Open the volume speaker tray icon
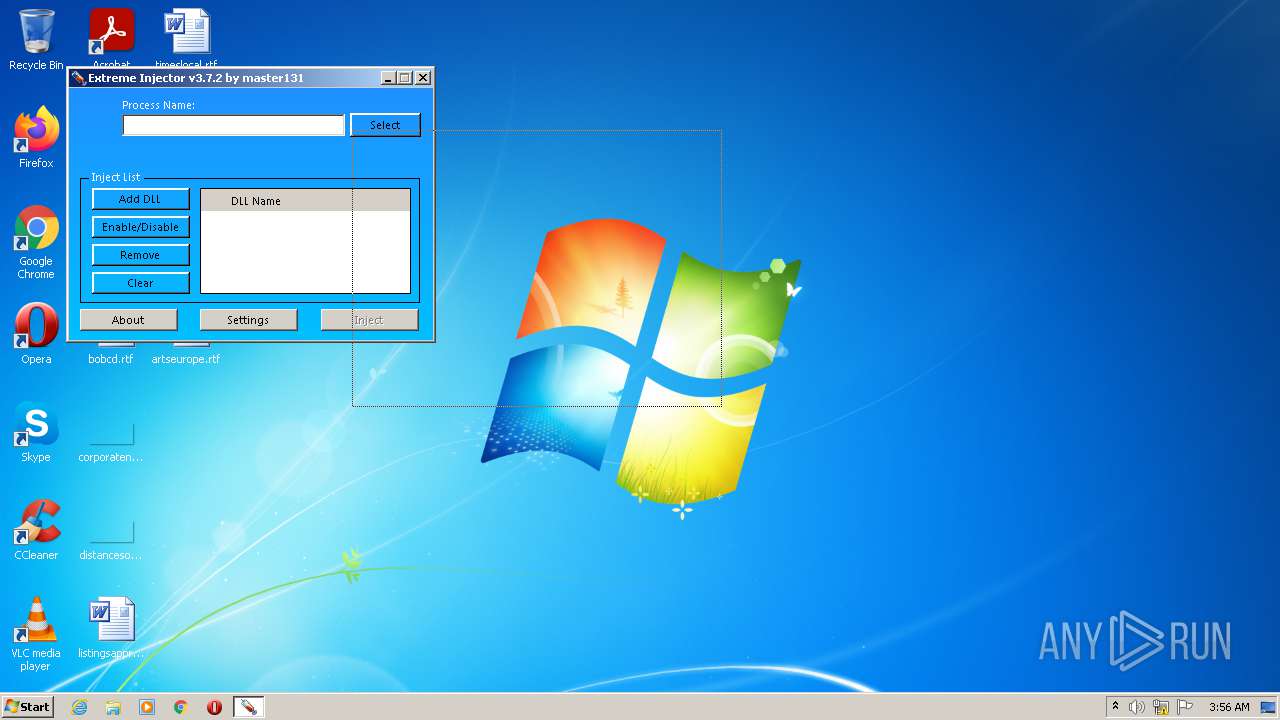The height and width of the screenshot is (720, 1280). point(1136,707)
